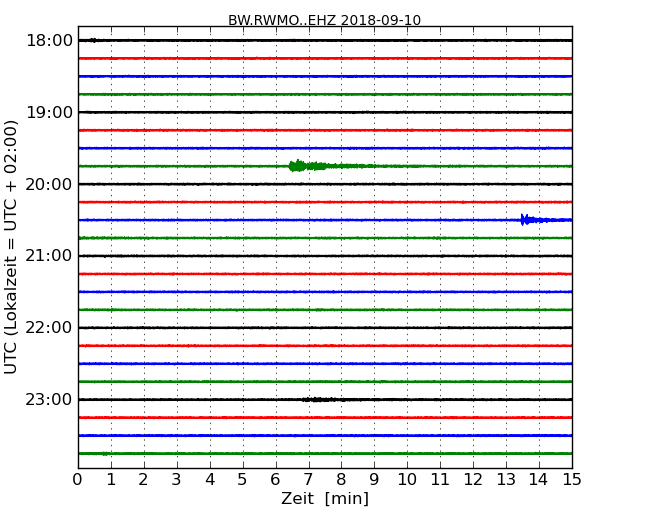Click the plot title BW.RWMO..EHZ 2018-09-10
The image size is (650, 520).
coord(324,20)
